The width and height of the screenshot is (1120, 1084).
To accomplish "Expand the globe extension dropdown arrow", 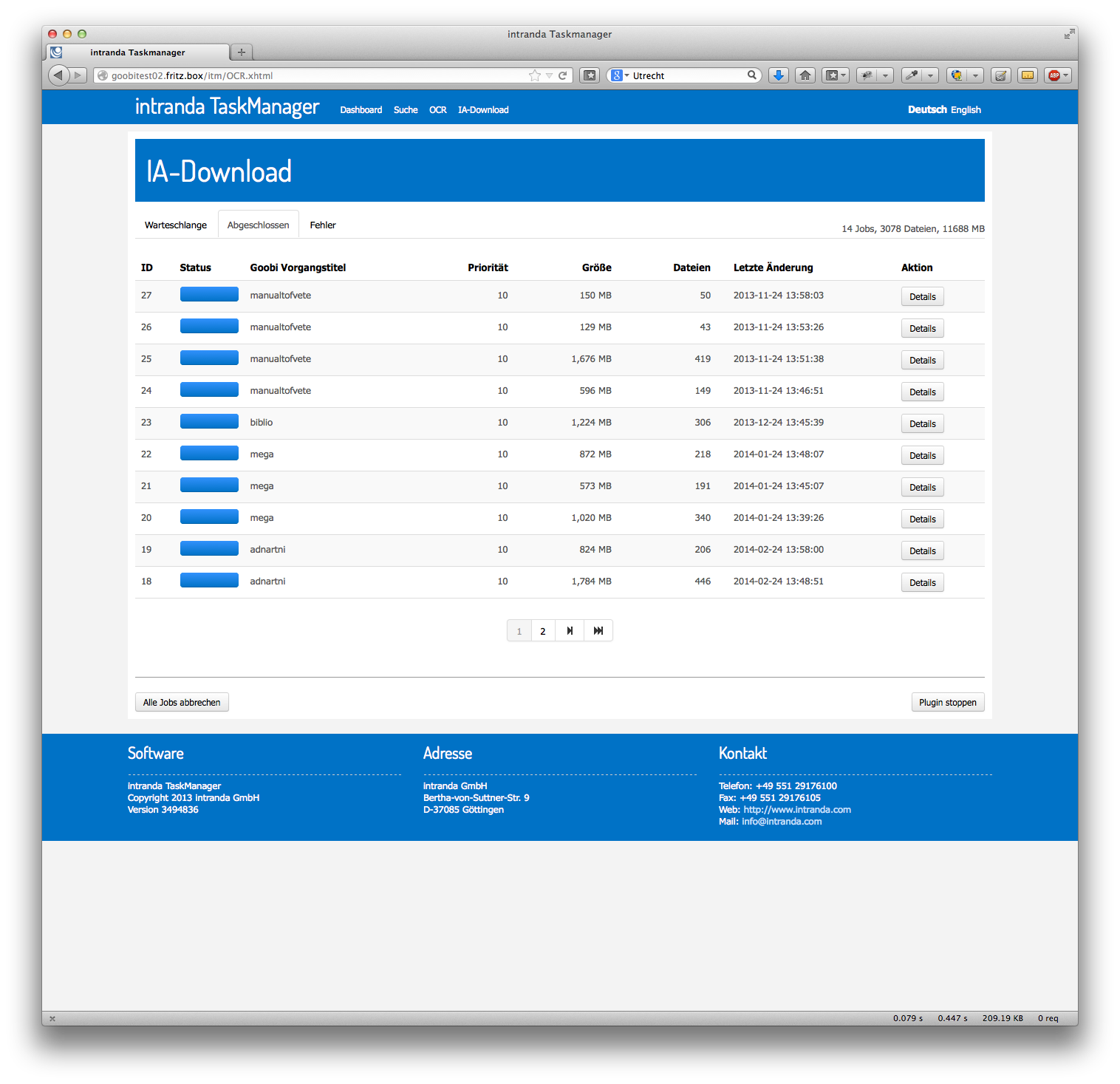I will 975,75.
